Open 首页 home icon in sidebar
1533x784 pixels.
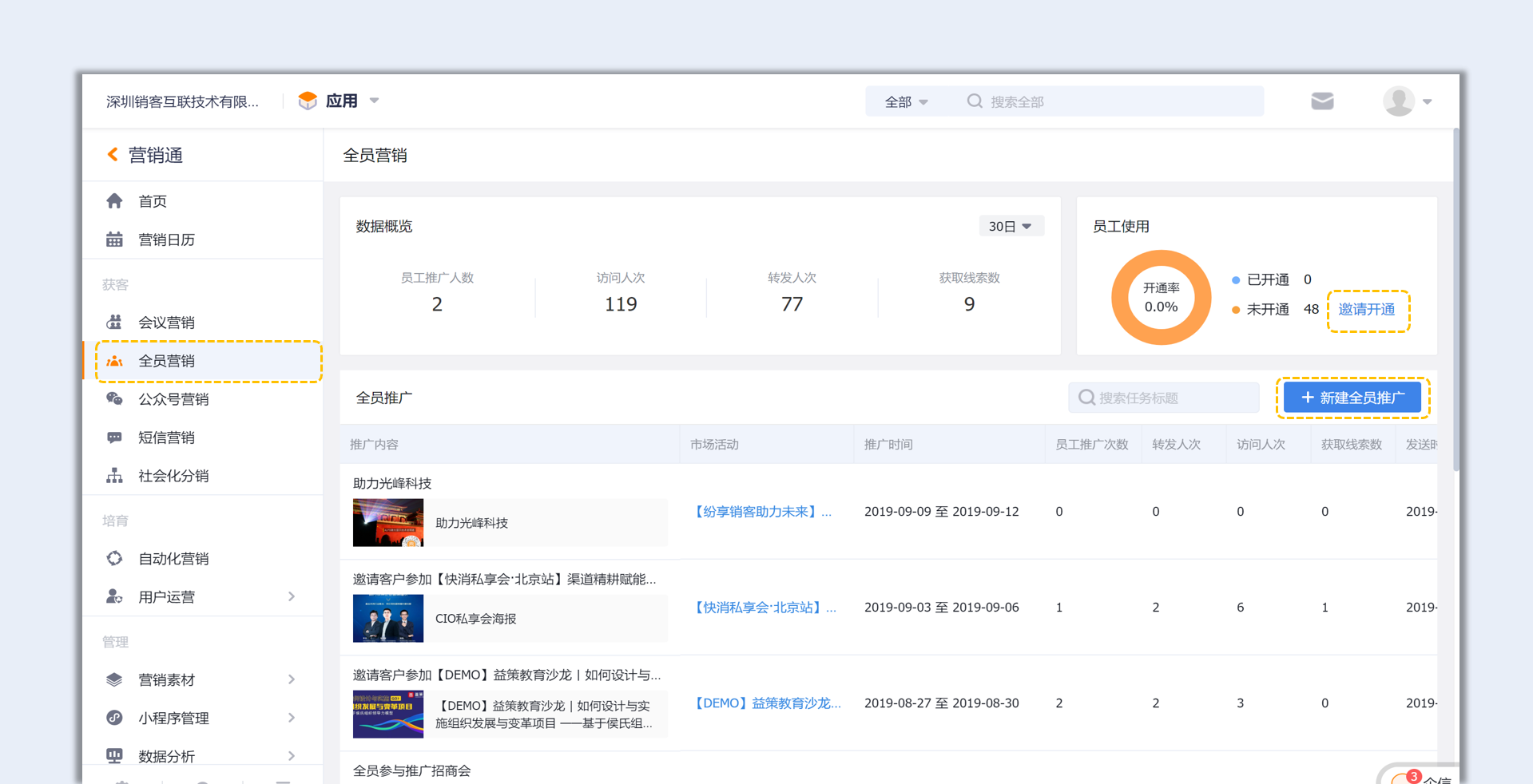[x=114, y=200]
